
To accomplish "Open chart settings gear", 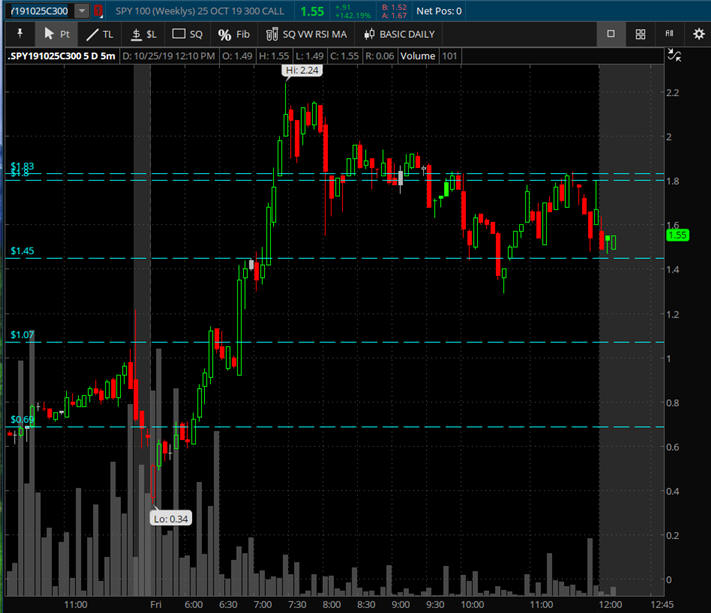I will 699,34.
